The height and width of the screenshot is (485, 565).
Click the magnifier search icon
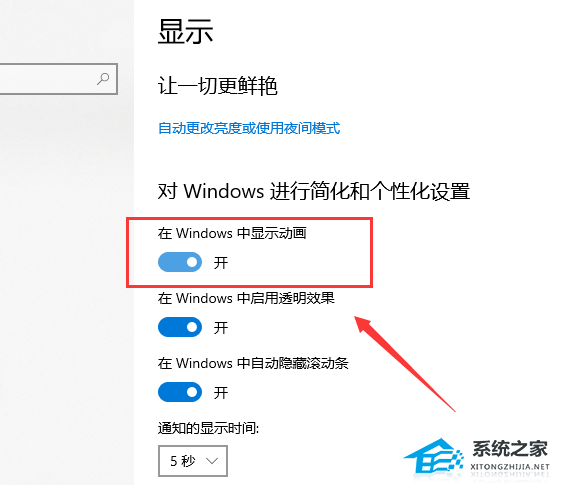(103, 79)
